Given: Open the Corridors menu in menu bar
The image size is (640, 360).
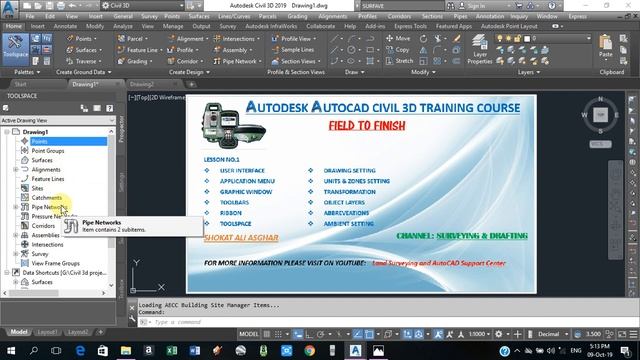Looking at the screenshot, I should pos(399,16).
